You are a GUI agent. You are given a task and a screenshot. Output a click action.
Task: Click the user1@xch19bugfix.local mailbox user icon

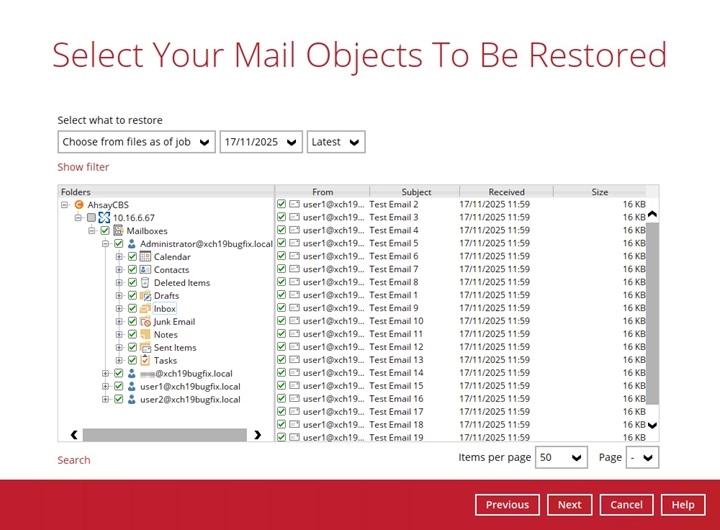tap(132, 386)
